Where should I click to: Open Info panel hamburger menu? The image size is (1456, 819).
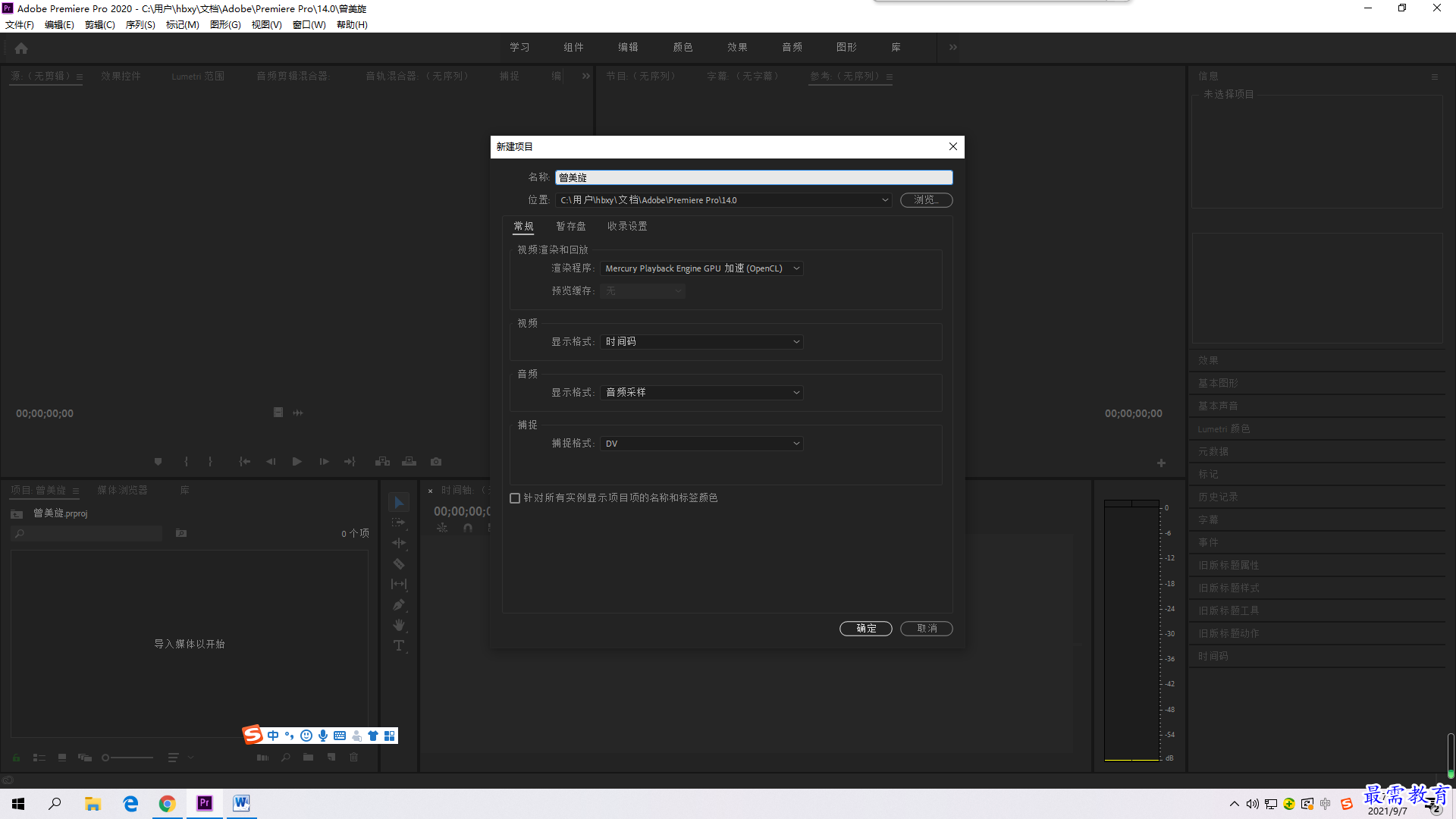tap(1434, 77)
